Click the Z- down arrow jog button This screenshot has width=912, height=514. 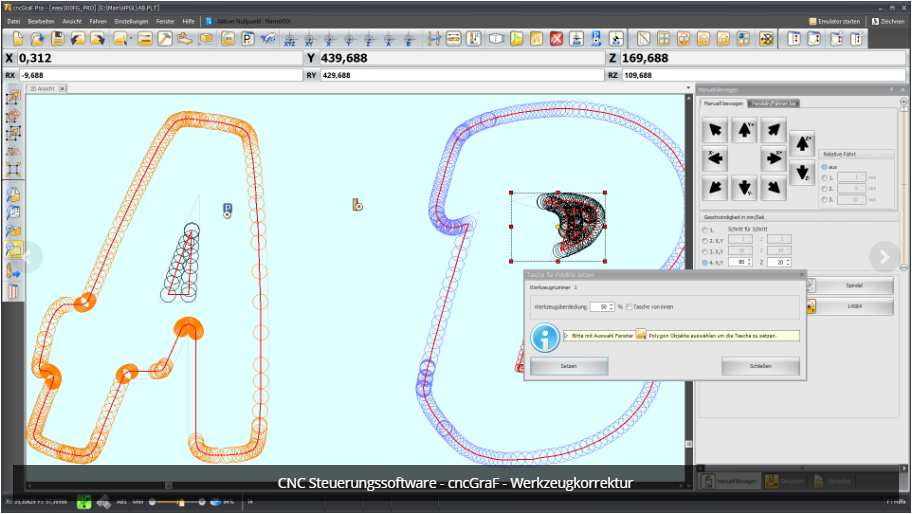pos(802,173)
